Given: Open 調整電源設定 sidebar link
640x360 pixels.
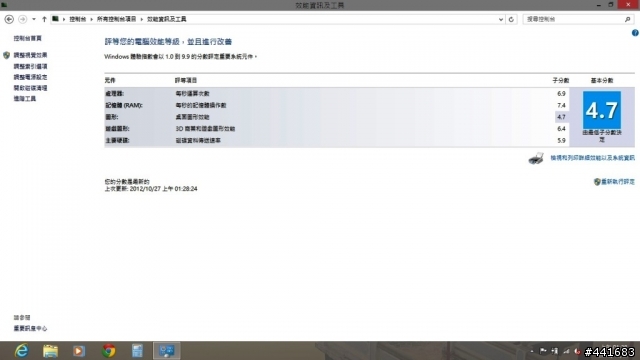Looking at the screenshot, I should tap(30, 77).
